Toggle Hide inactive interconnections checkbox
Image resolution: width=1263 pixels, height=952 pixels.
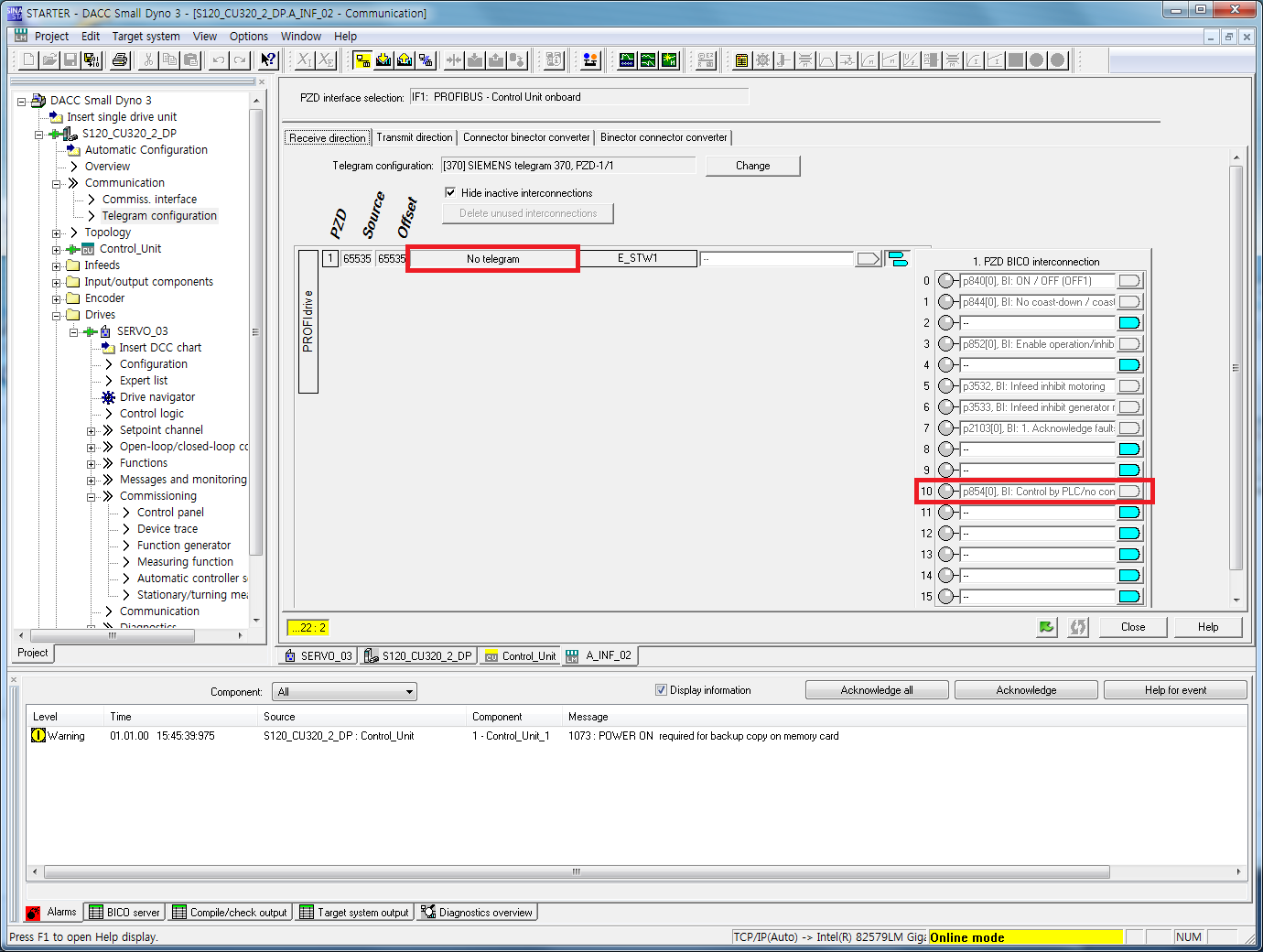[450, 192]
